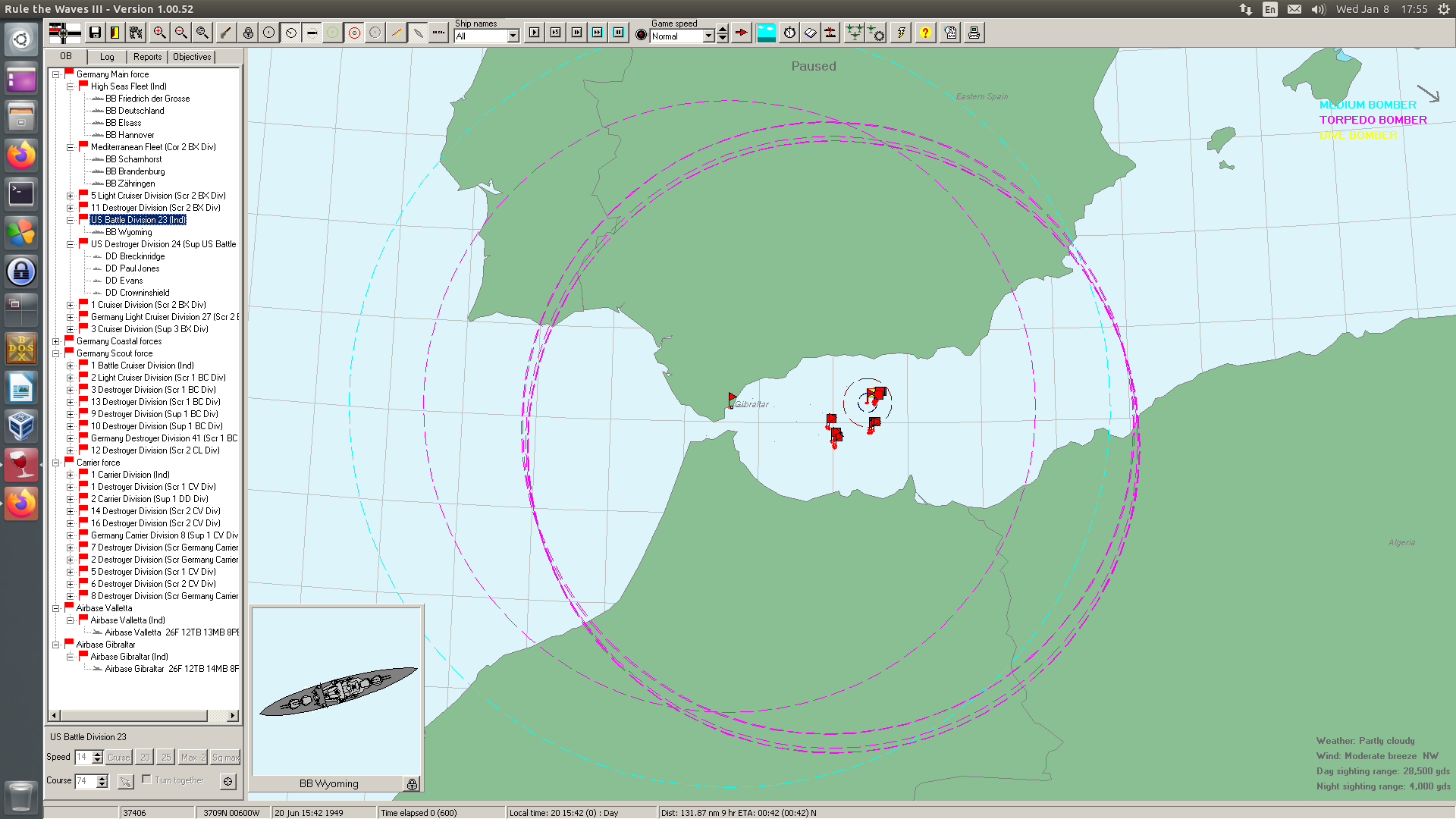Click the play one-turn button
This screenshot has height=819, width=1456.
[x=535, y=33]
